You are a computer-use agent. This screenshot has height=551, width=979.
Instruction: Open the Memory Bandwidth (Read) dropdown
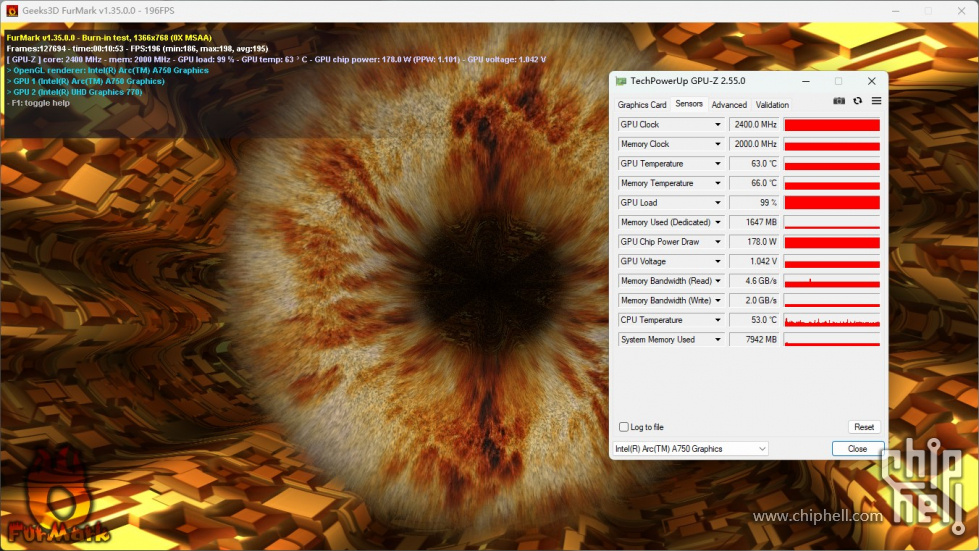(x=717, y=281)
